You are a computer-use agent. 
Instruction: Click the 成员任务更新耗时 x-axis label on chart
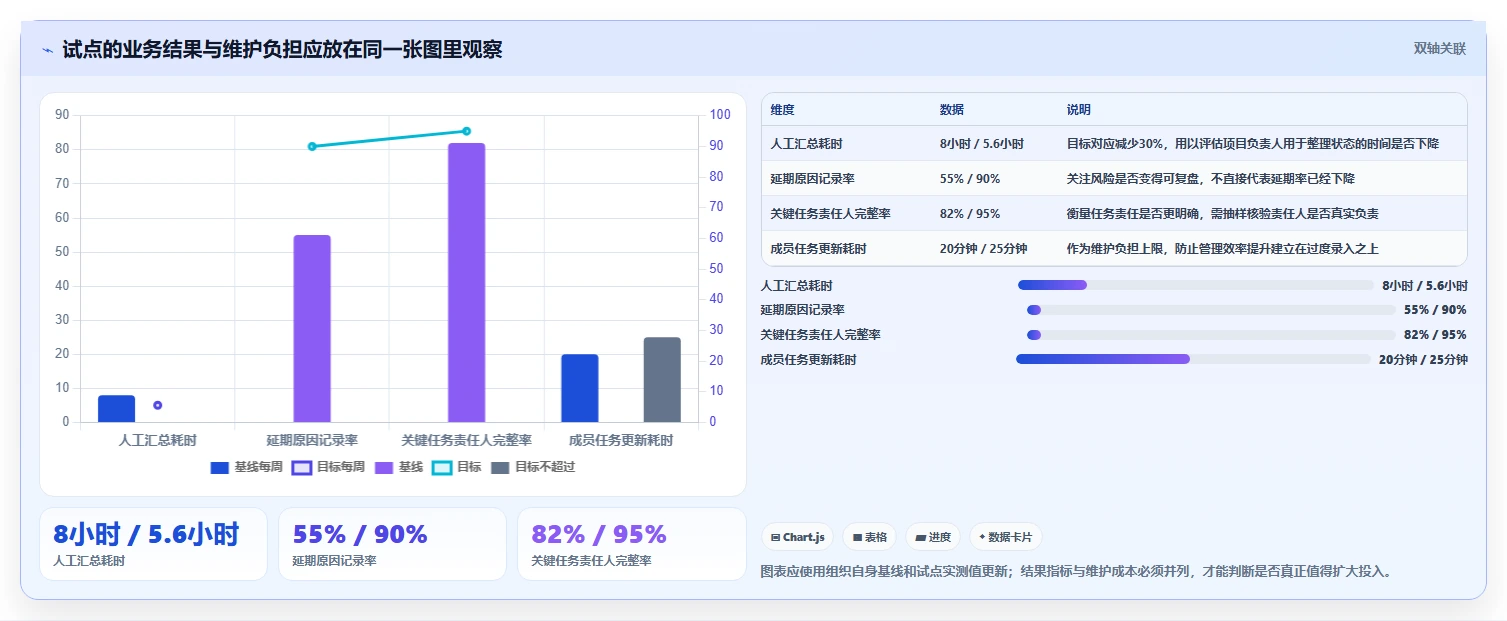[621, 440]
